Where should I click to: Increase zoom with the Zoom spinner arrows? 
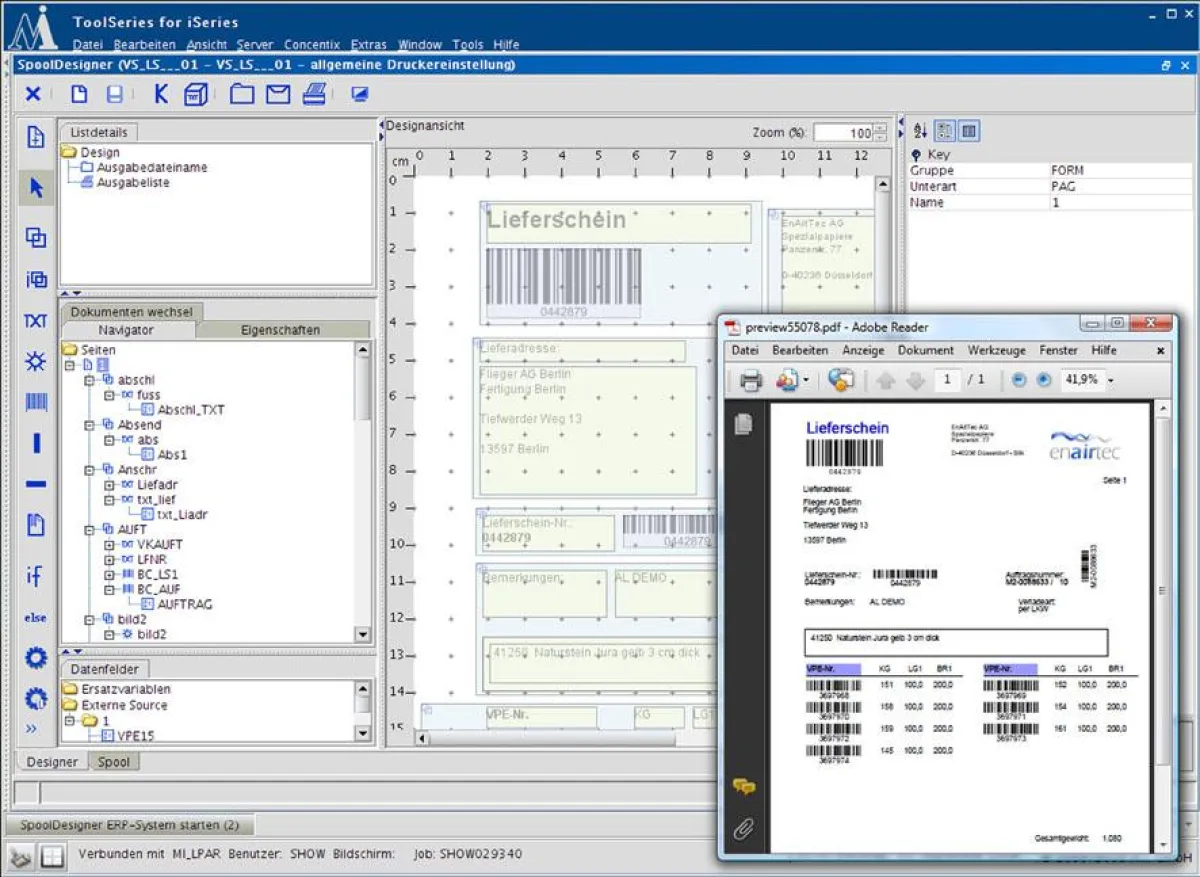tap(880, 127)
